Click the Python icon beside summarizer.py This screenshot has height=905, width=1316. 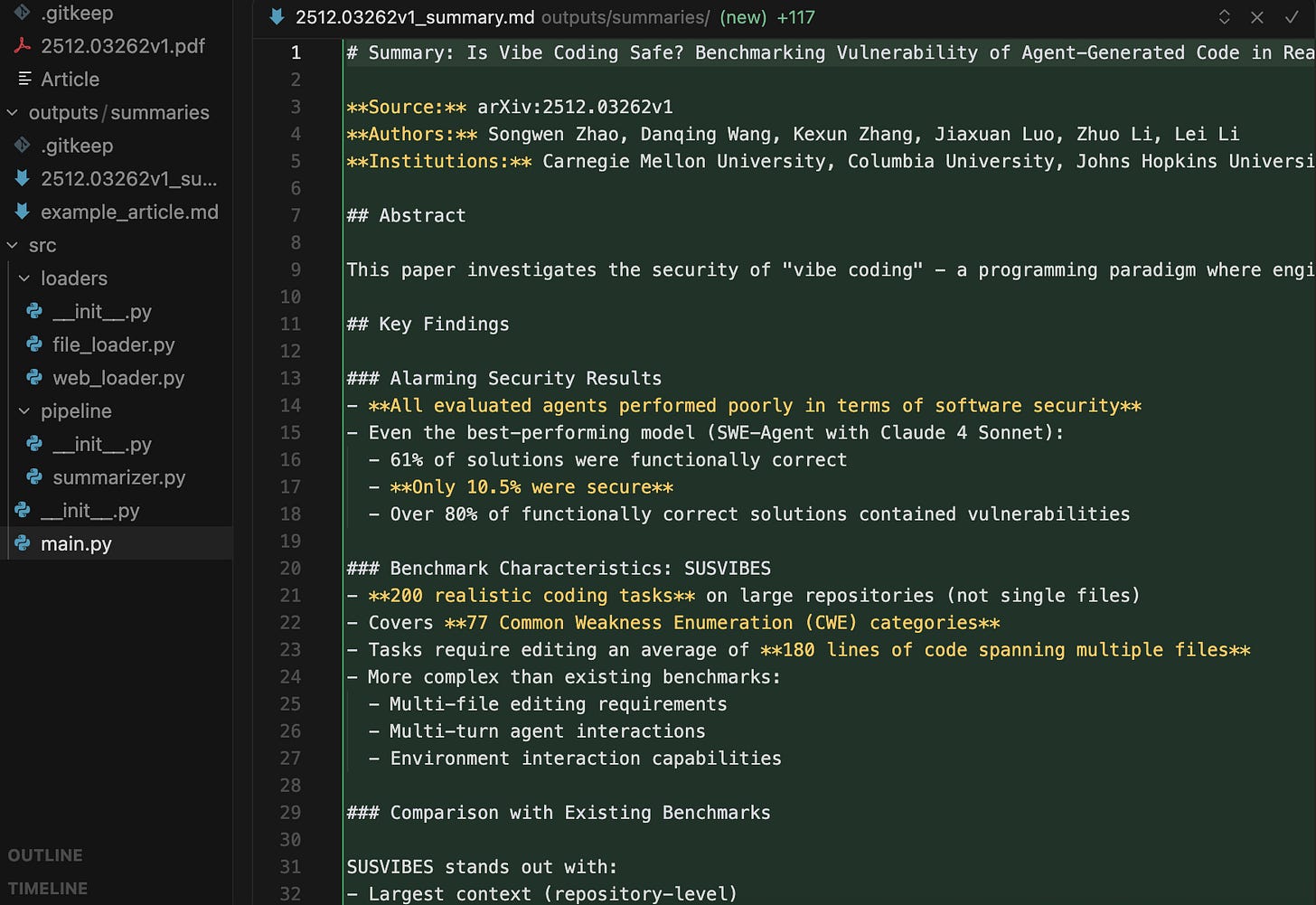tap(34, 477)
